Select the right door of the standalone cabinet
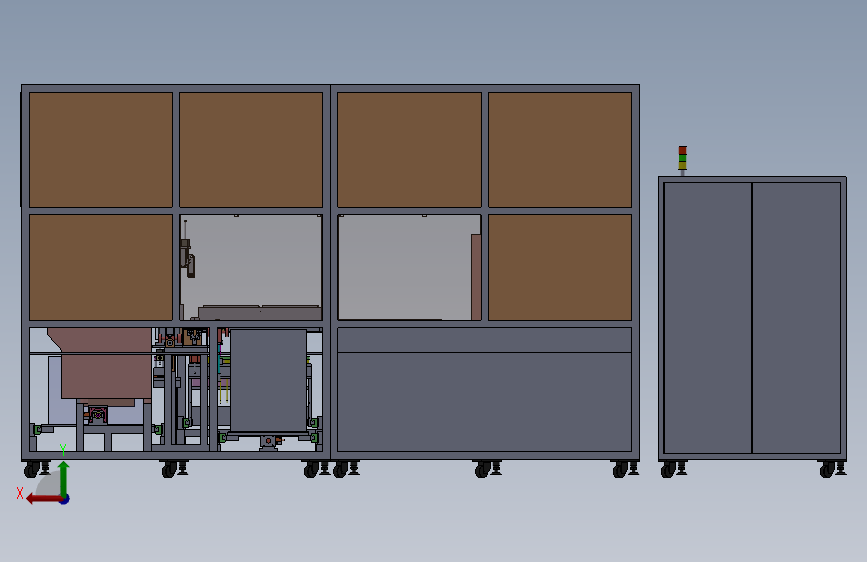The image size is (867, 562). click(796, 318)
